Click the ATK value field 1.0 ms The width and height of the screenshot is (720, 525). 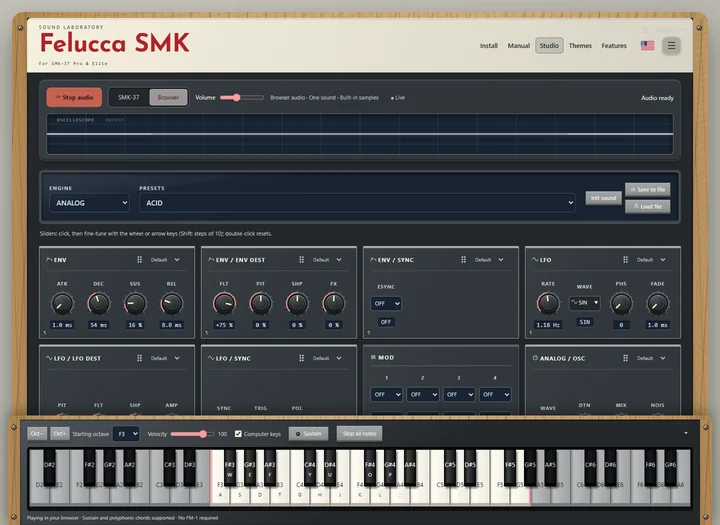[x=62, y=325]
